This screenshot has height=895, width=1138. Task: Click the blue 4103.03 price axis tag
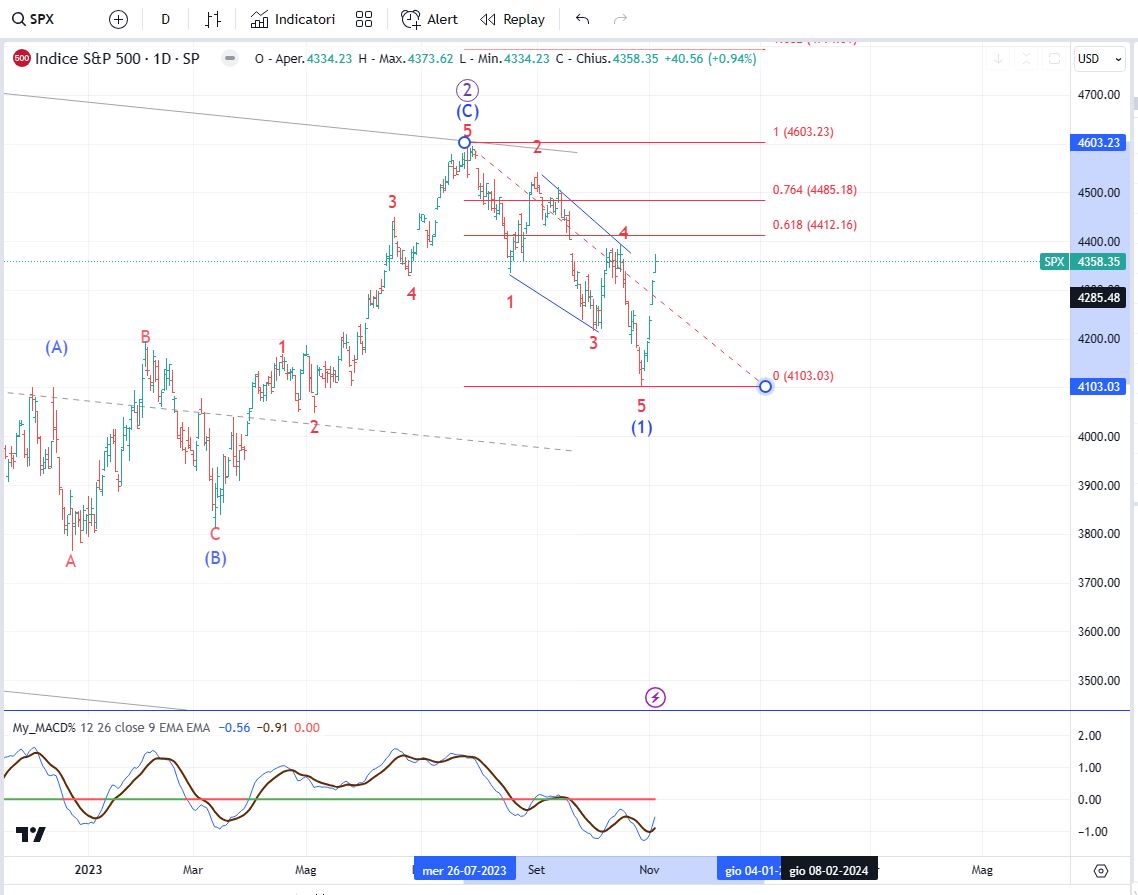point(1099,387)
